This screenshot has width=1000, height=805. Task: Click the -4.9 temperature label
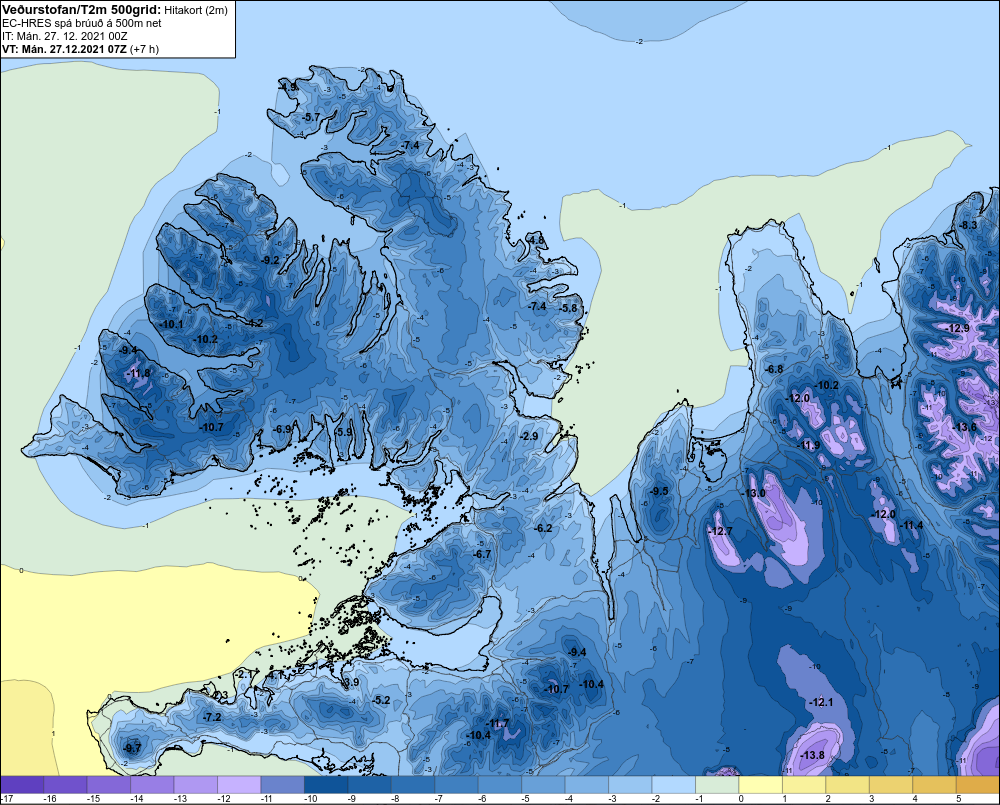tap(289, 87)
